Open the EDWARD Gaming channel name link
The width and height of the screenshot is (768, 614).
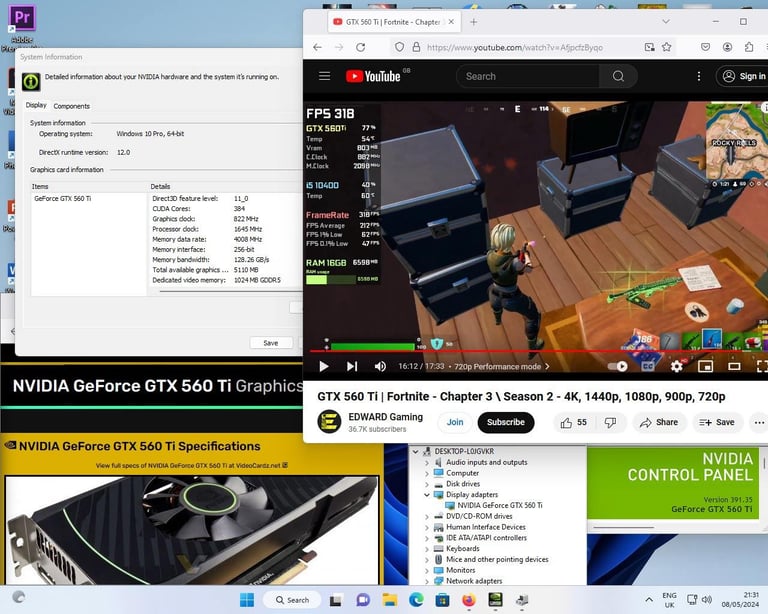(x=385, y=417)
